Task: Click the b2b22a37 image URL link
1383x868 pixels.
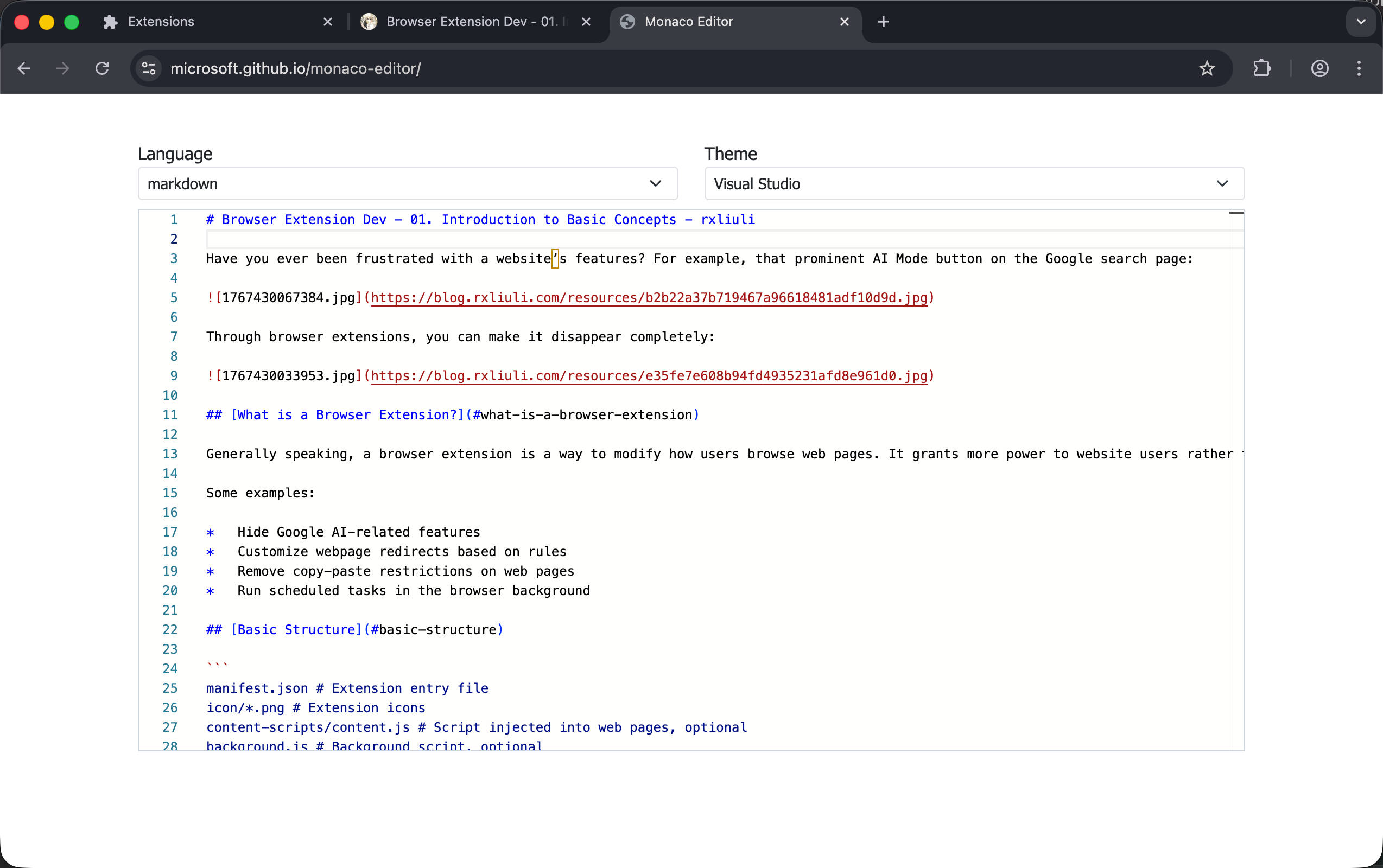Action: click(649, 297)
